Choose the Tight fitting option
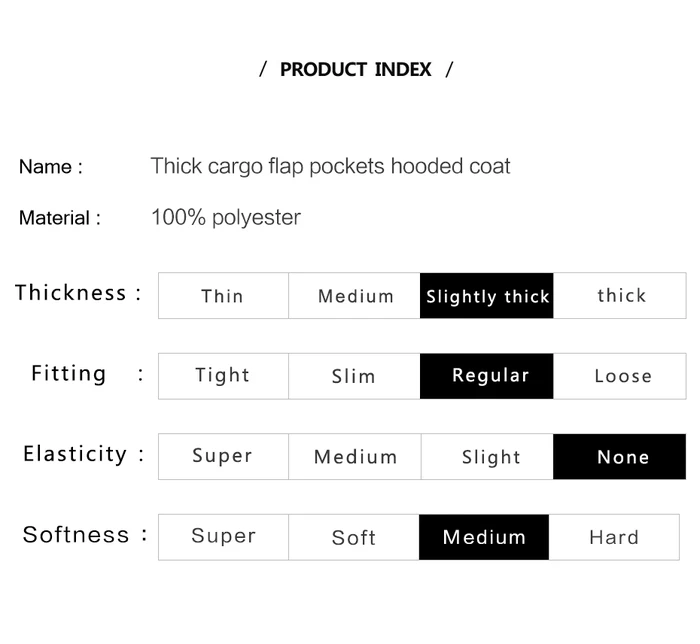Image resolution: width=700 pixels, height=644 pixels. coord(223,376)
